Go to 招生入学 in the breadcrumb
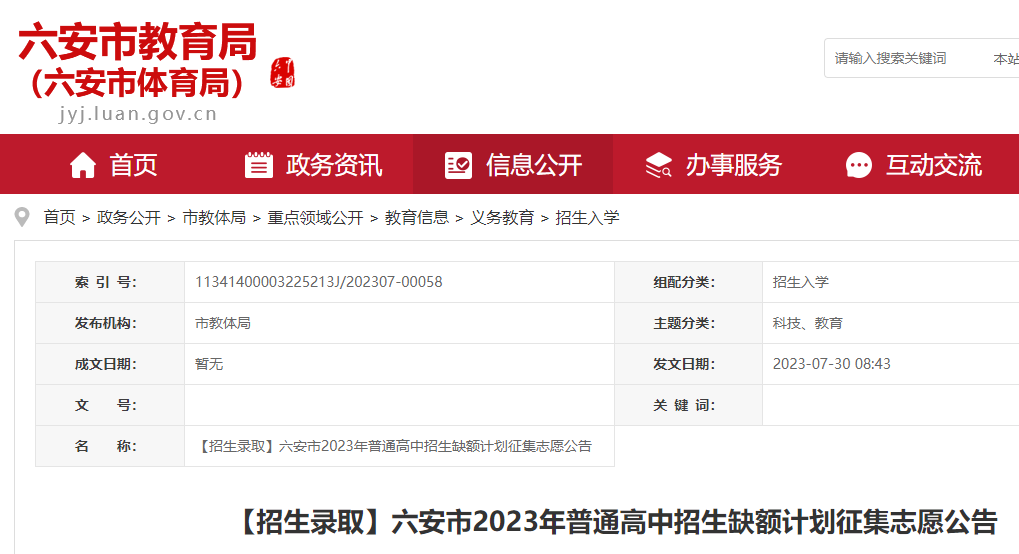This screenshot has width=1019, height=554. (587, 217)
